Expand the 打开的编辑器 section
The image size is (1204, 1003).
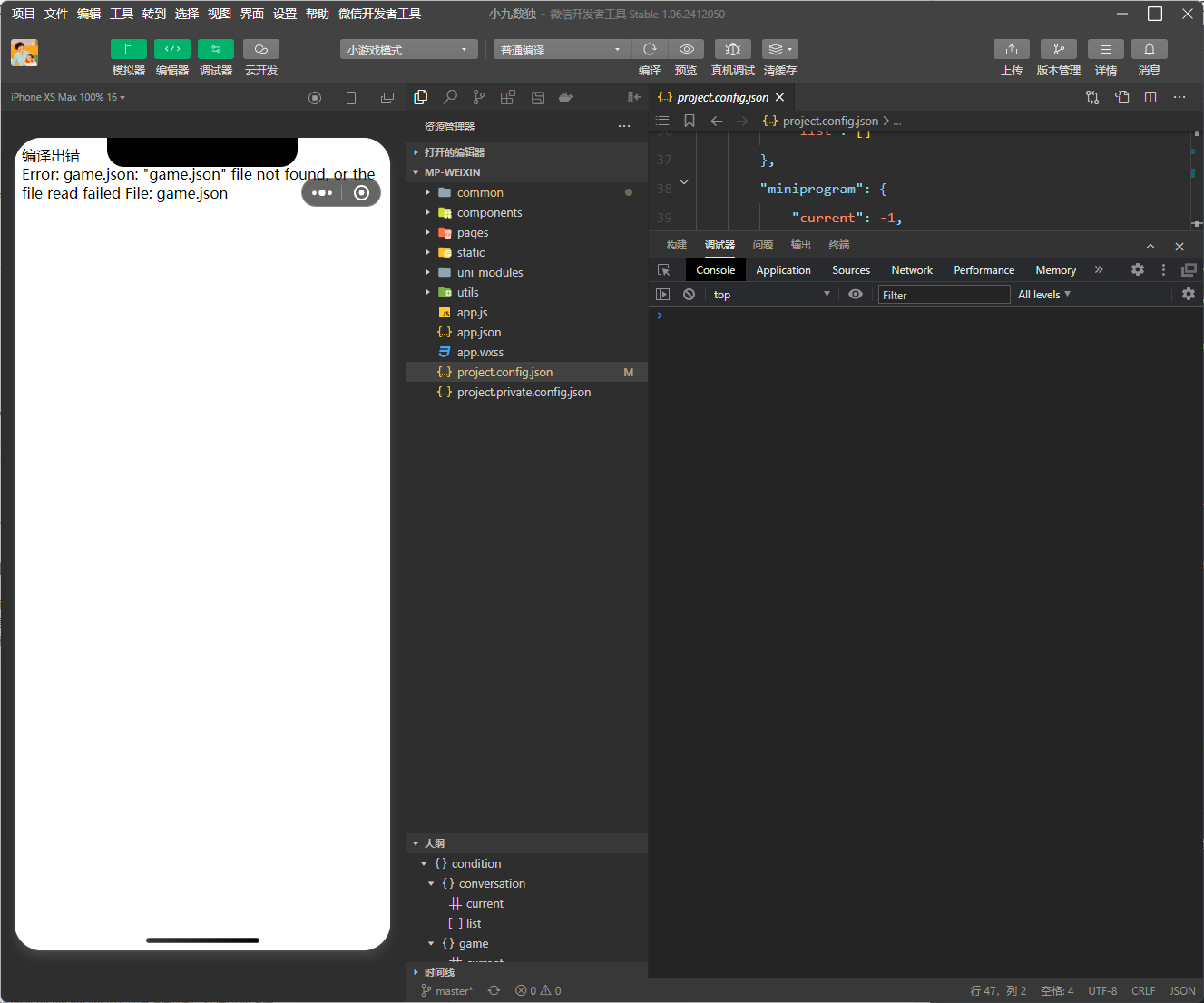pyautogui.click(x=527, y=152)
